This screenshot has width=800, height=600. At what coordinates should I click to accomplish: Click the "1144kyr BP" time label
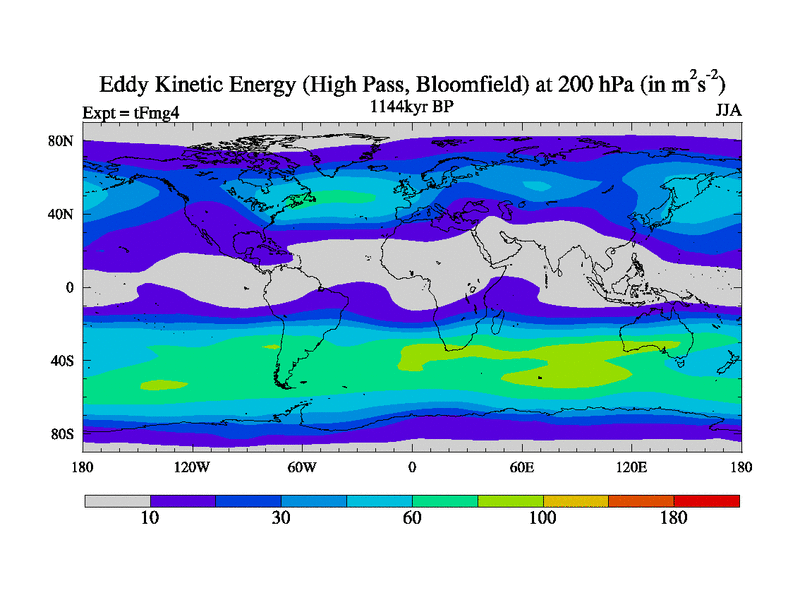pyautogui.click(x=411, y=105)
